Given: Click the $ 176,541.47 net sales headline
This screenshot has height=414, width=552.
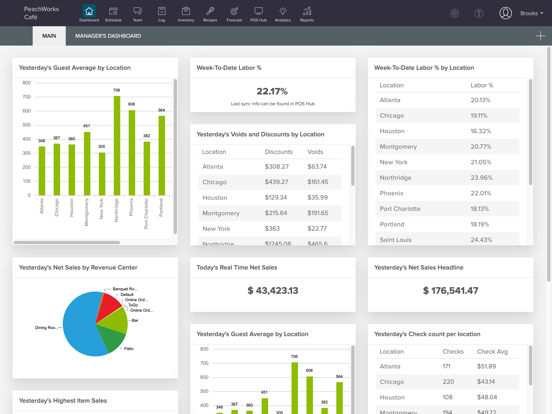Looking at the screenshot, I should (x=451, y=290).
